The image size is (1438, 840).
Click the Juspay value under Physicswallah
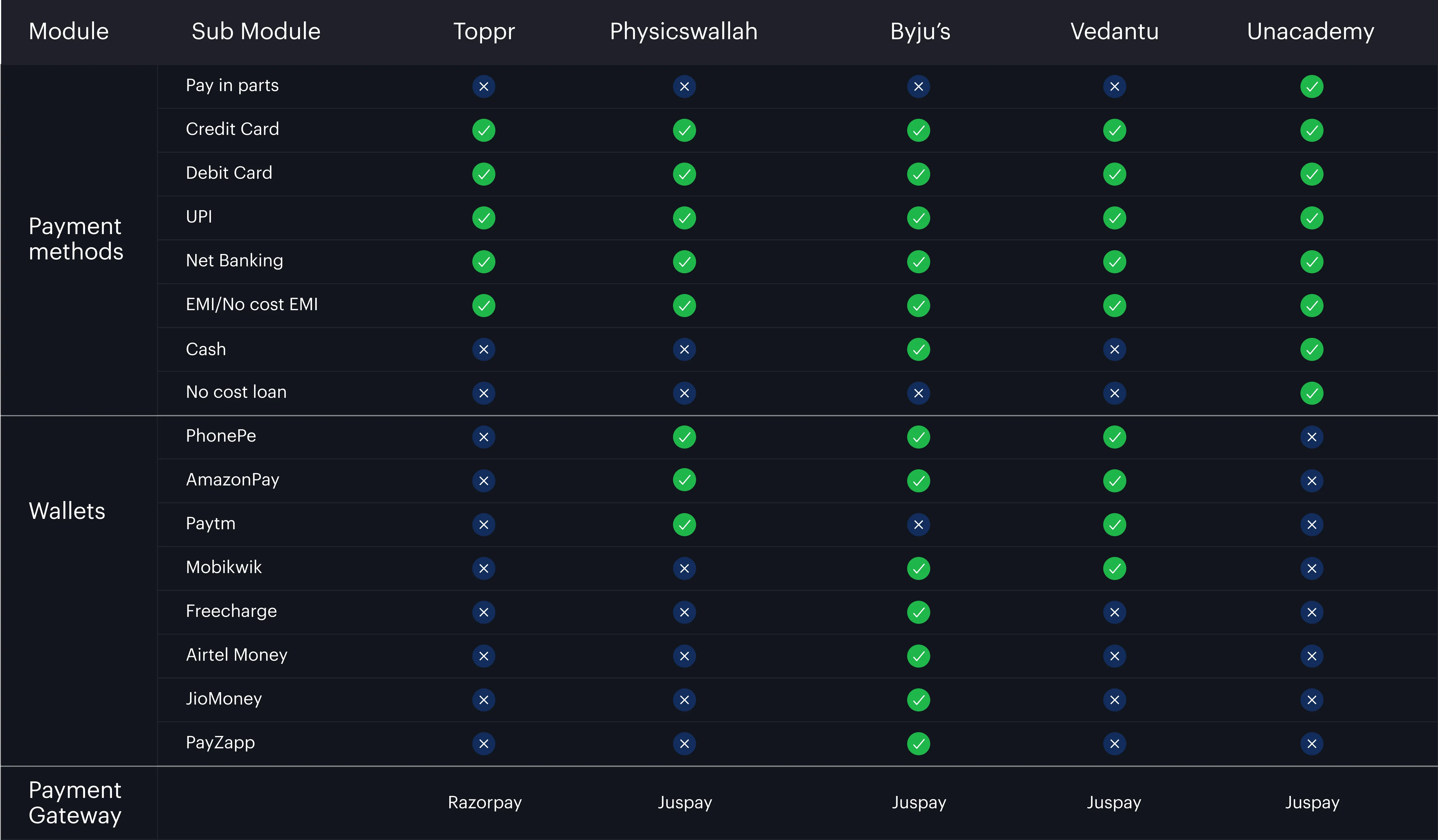685,803
